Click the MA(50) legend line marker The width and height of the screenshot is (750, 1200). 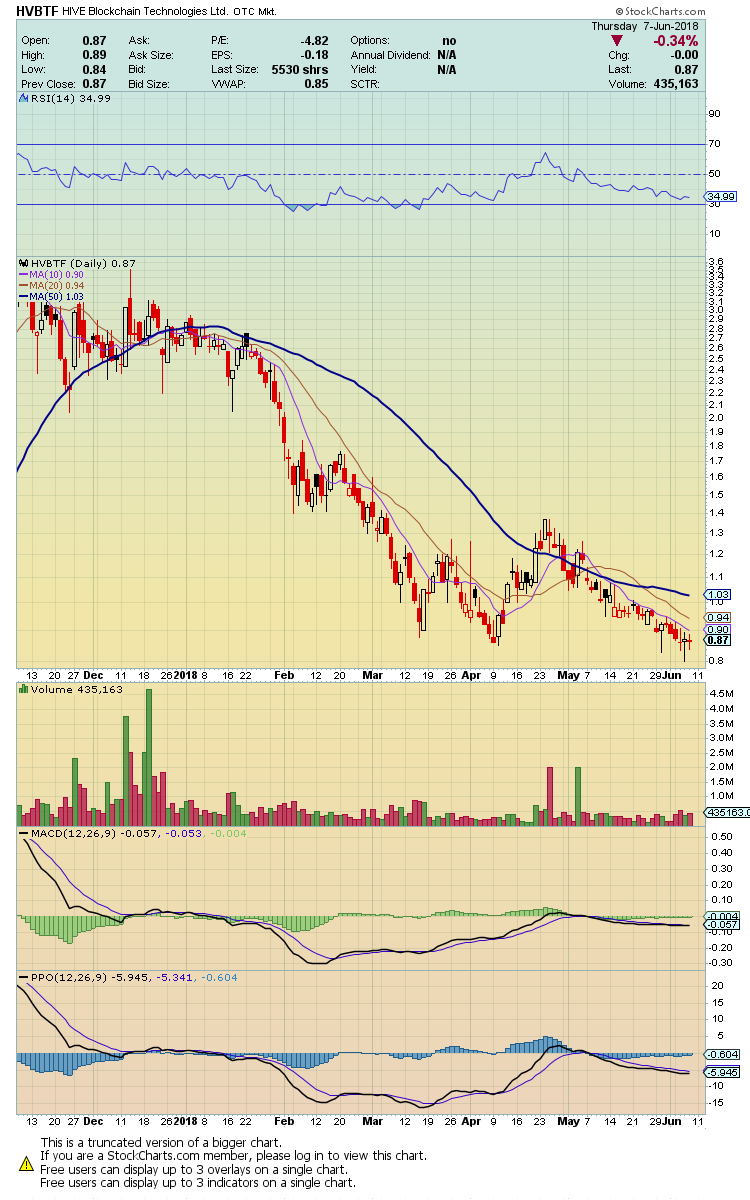[23, 296]
